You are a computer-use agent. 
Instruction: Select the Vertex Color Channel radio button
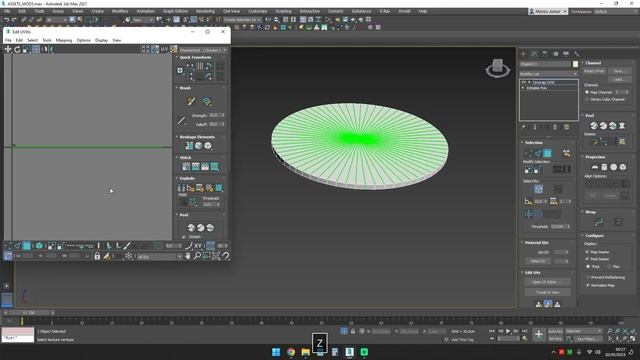pos(587,99)
